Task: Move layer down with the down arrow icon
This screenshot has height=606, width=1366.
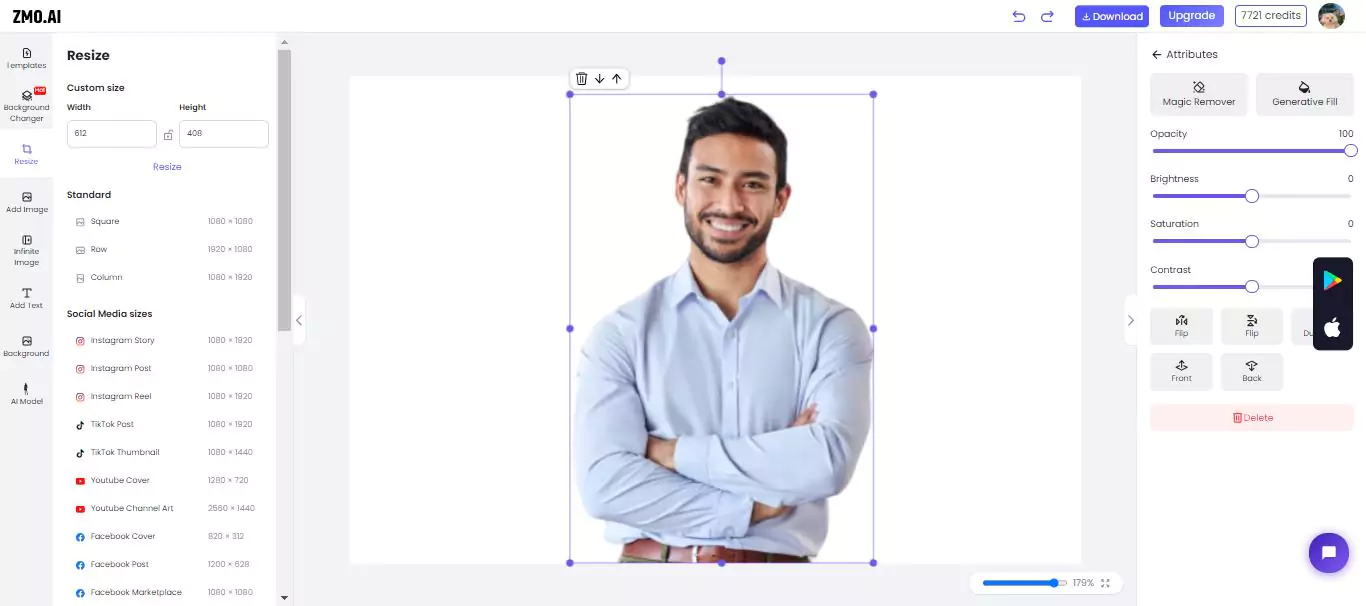Action: tap(599, 78)
